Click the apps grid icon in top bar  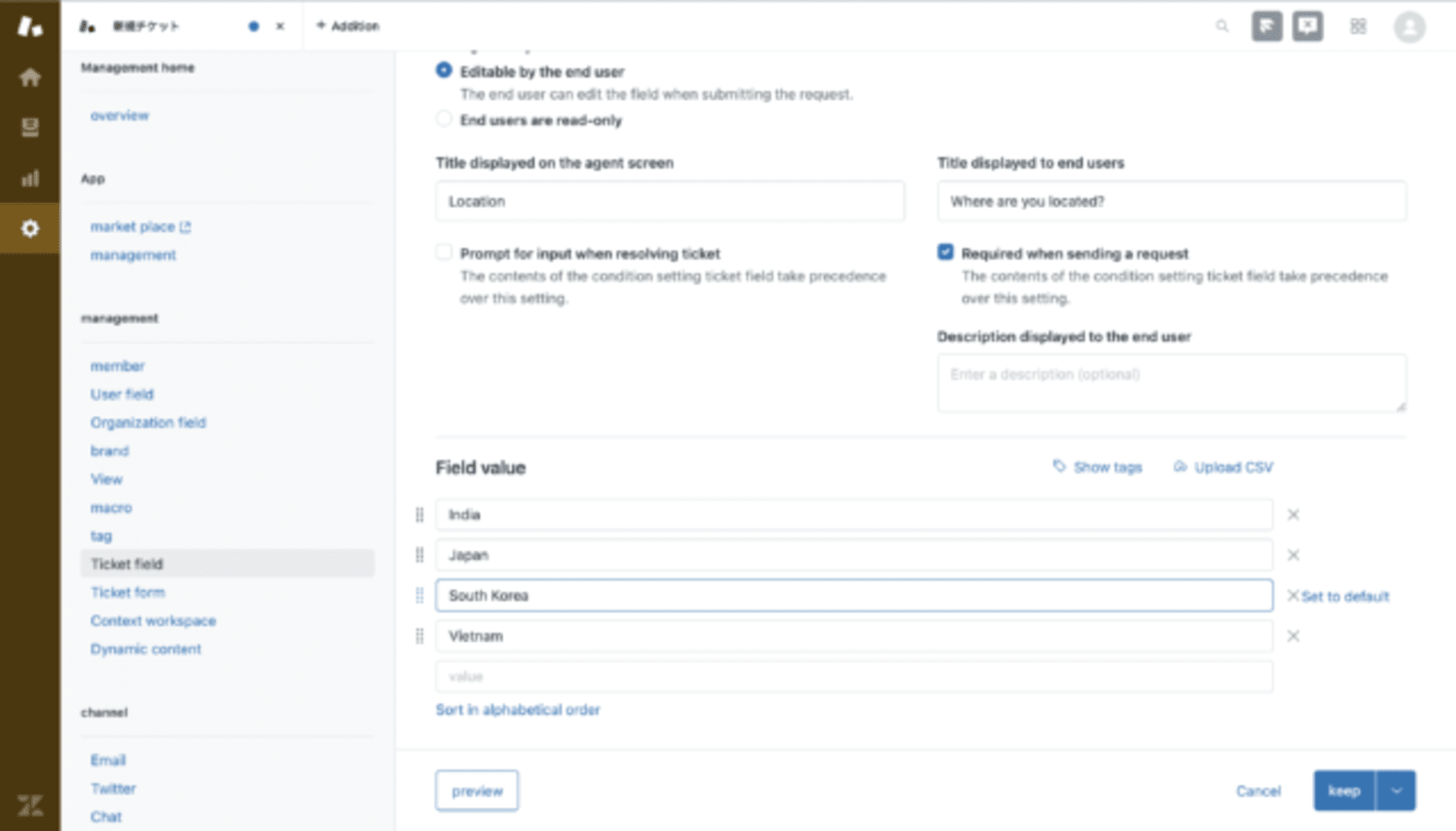point(1359,26)
